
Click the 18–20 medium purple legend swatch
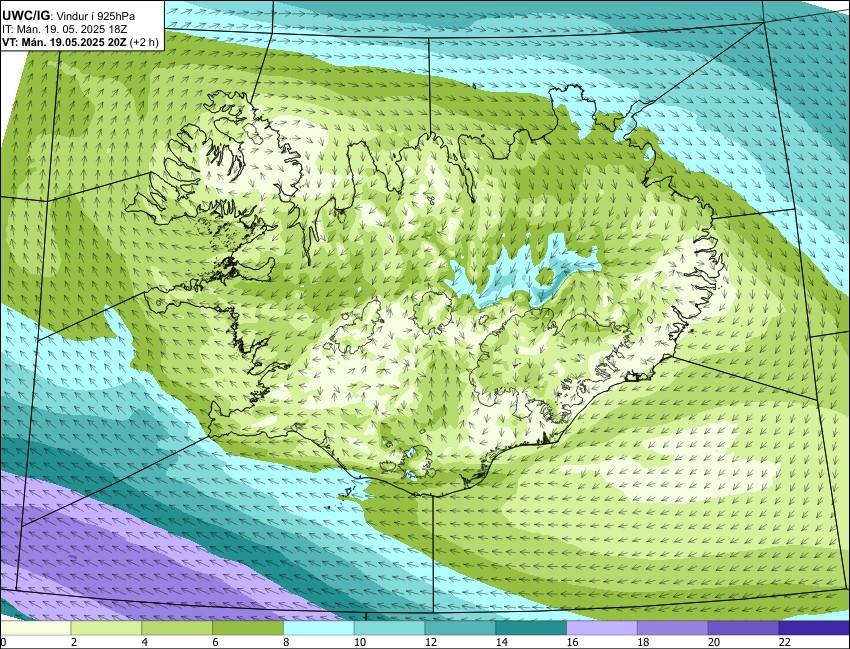coord(673,628)
